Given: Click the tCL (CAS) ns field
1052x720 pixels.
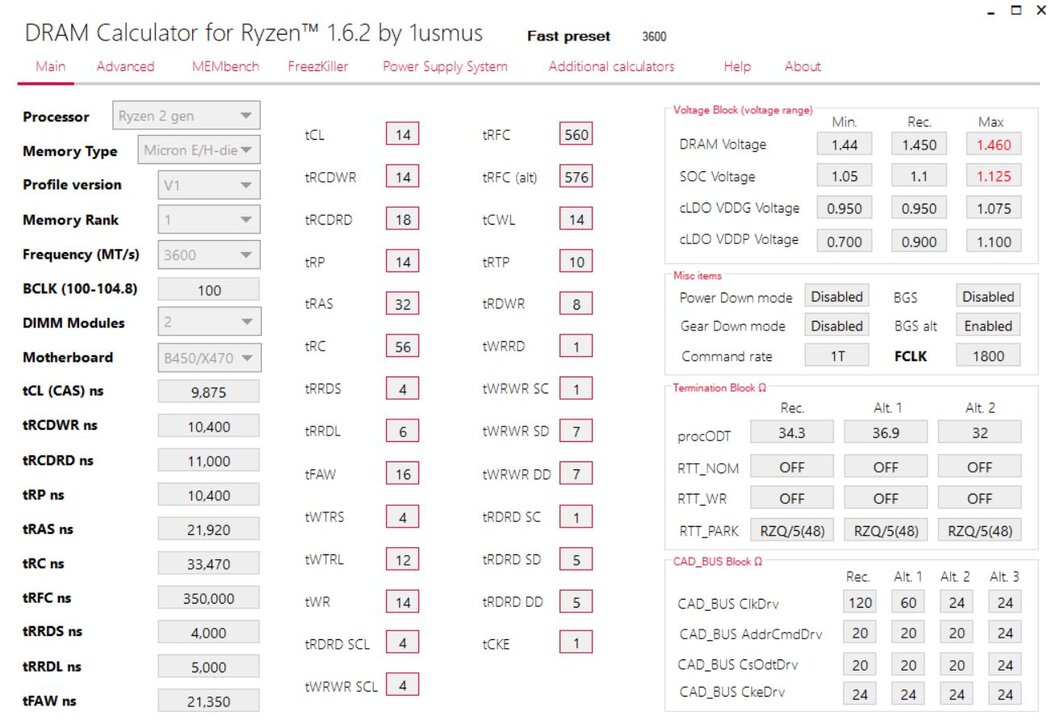Looking at the screenshot, I should click(x=209, y=391).
